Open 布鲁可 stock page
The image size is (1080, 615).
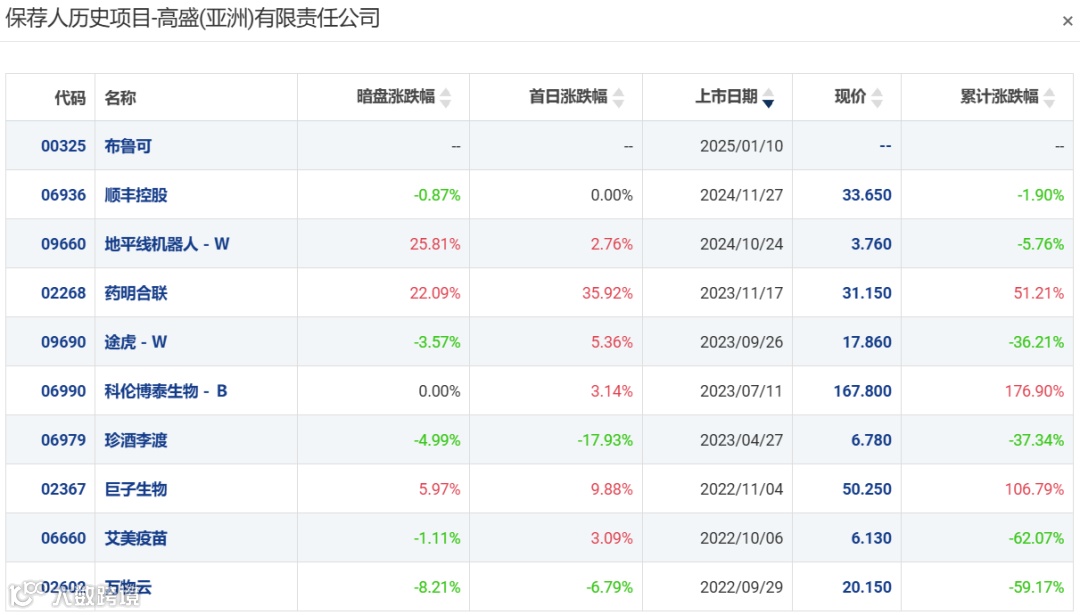click(128, 146)
